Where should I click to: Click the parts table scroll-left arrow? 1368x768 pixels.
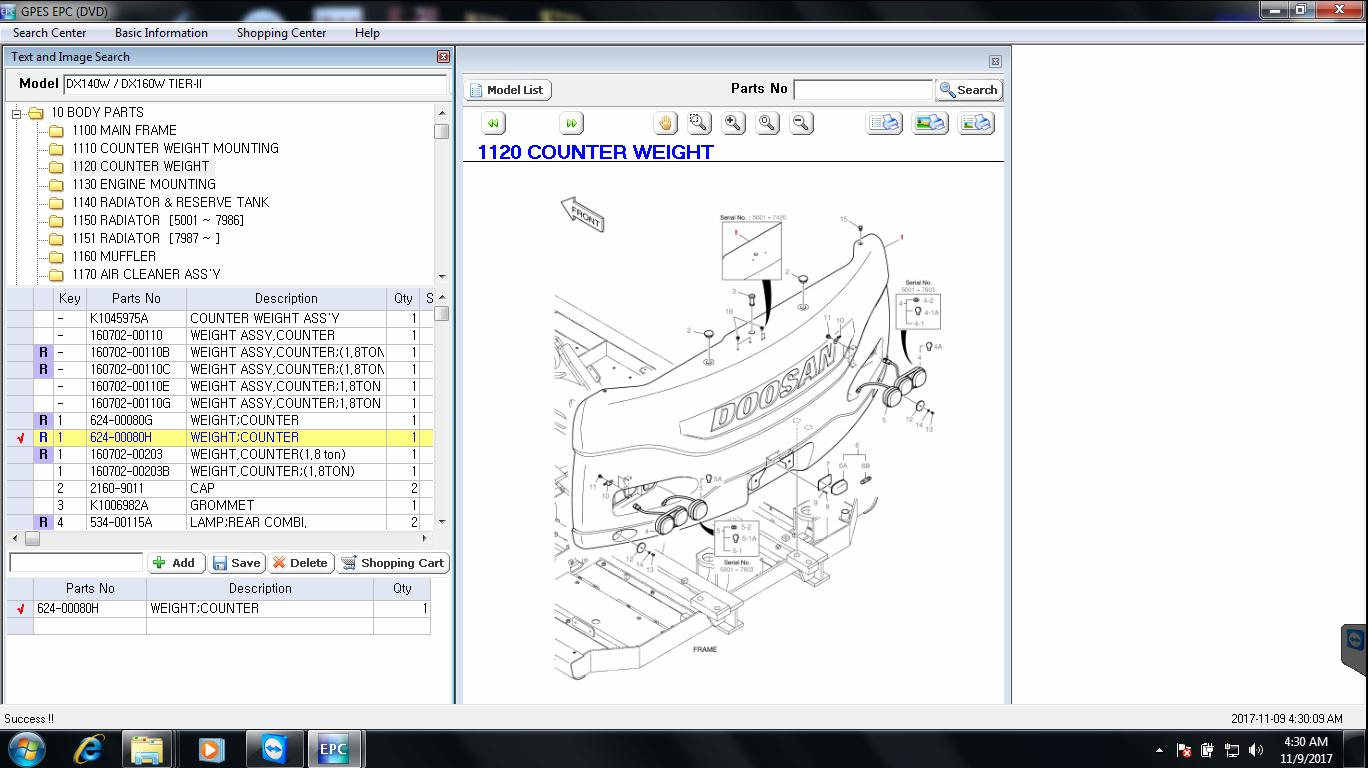pos(15,538)
